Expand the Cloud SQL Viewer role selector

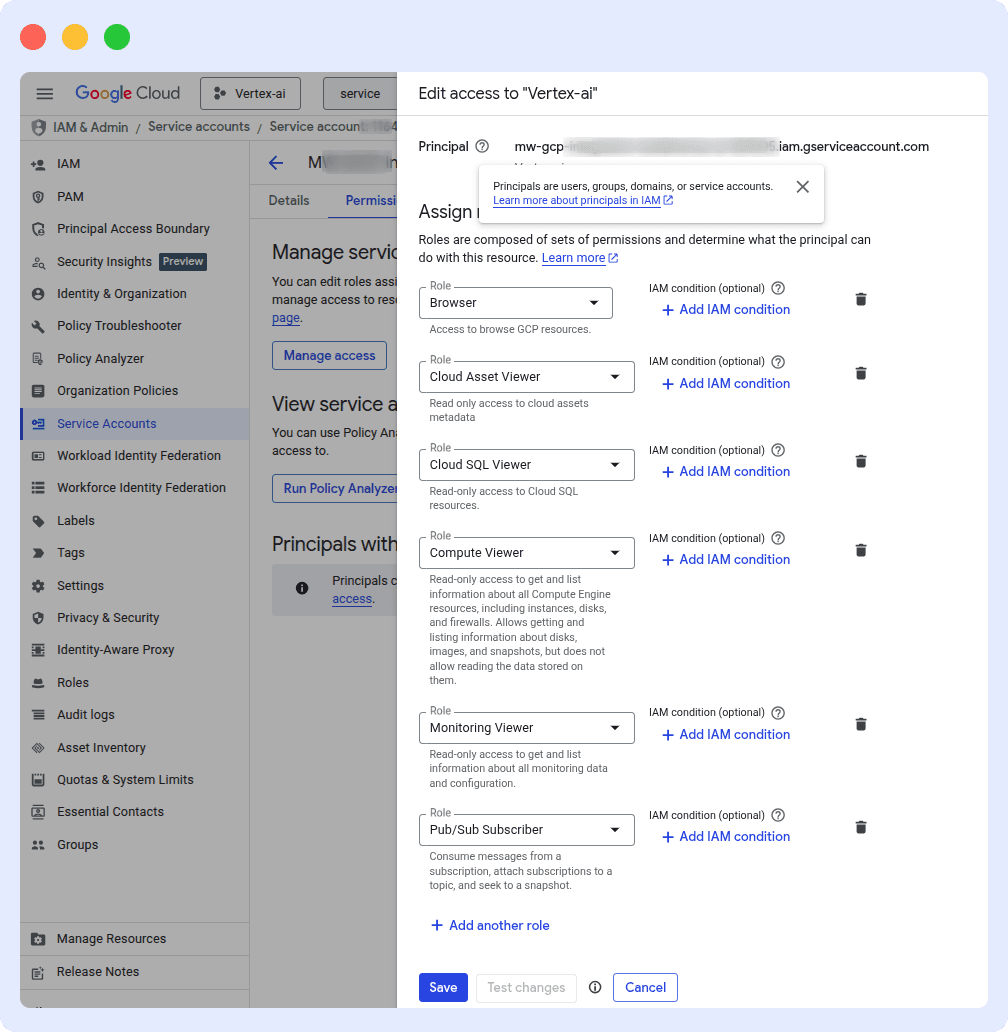pos(617,464)
